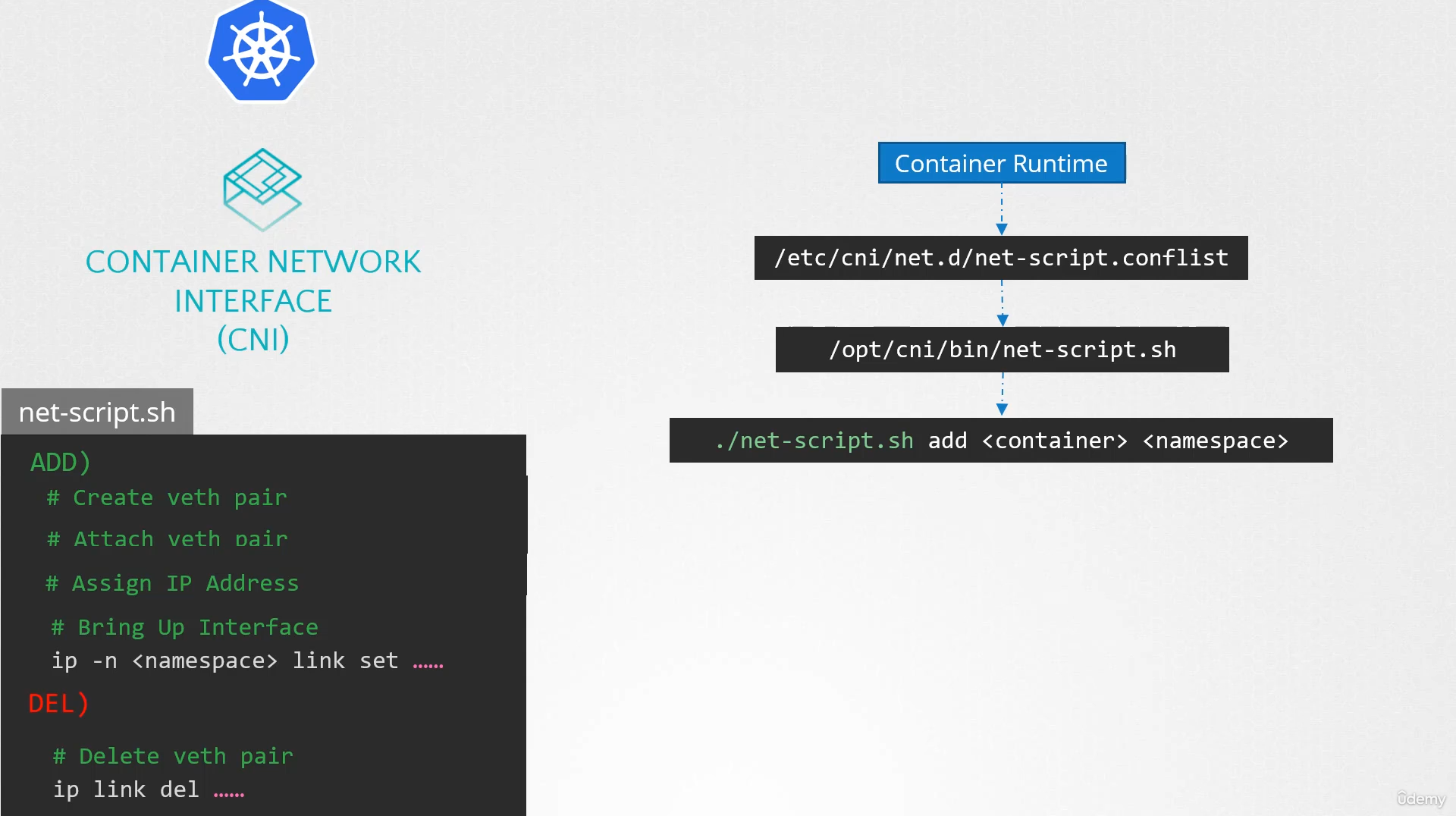Screen dimensions: 1456x816
Task: Click the red DEL) case label
Action: pyautogui.click(x=58, y=704)
